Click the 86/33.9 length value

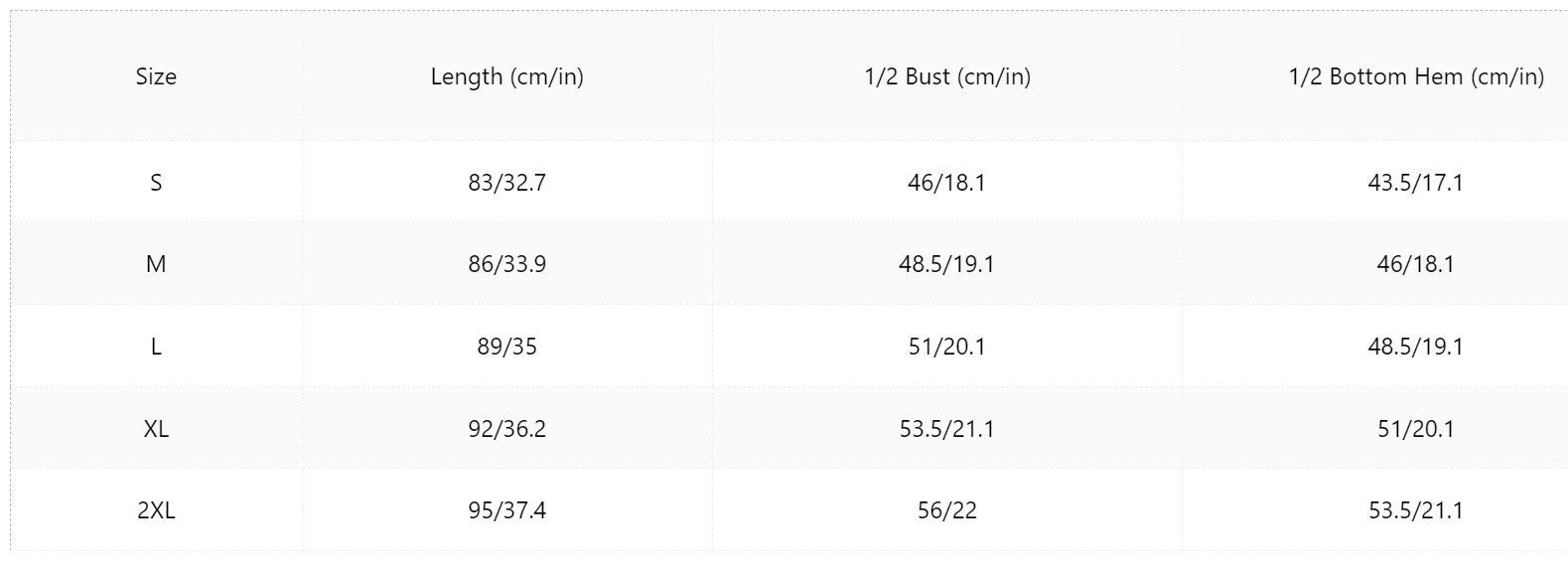point(506,264)
